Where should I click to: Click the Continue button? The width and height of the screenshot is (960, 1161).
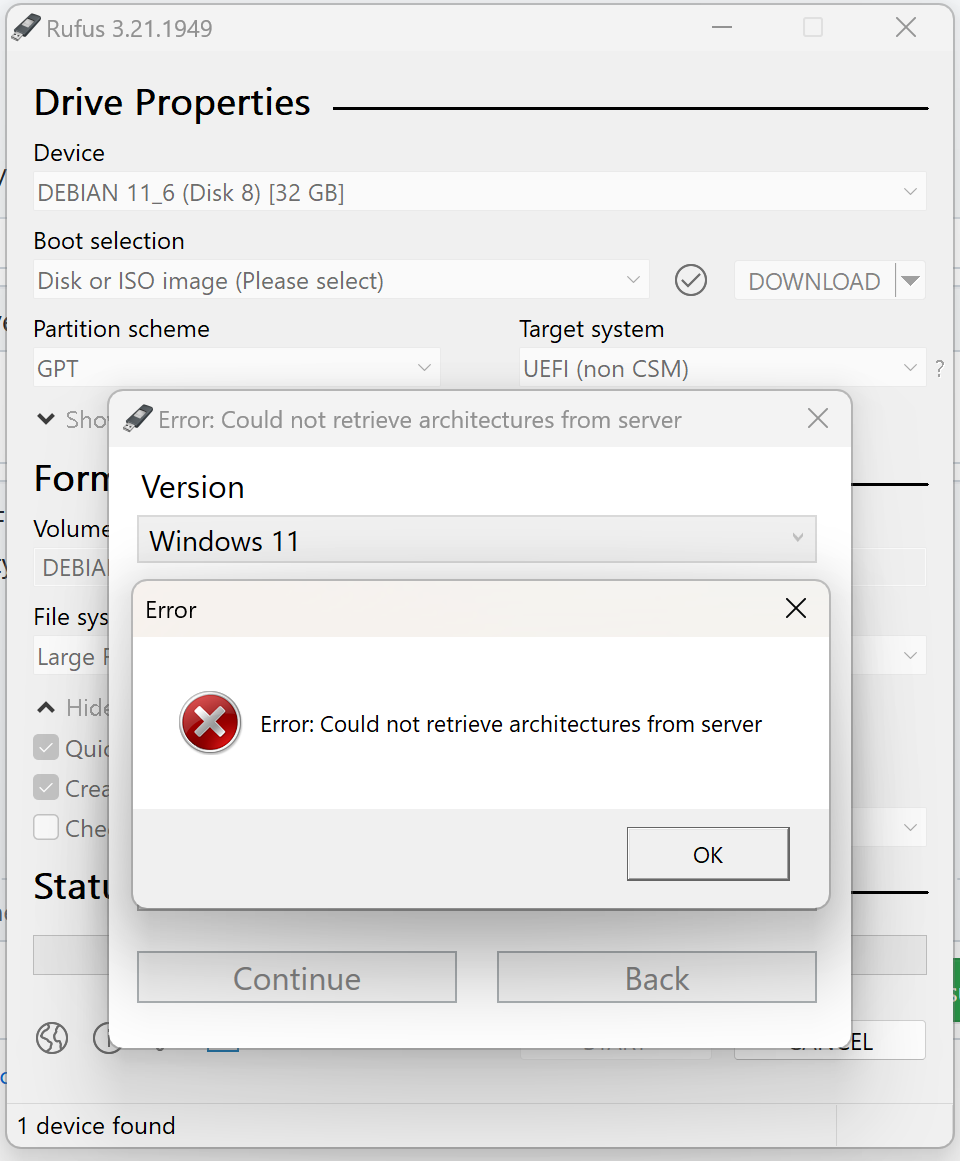tap(296, 977)
